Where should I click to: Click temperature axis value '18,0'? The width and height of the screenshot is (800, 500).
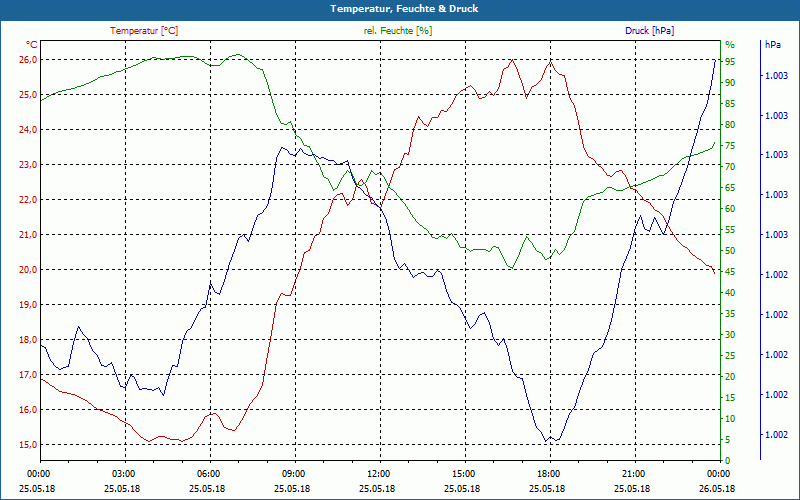point(29,340)
